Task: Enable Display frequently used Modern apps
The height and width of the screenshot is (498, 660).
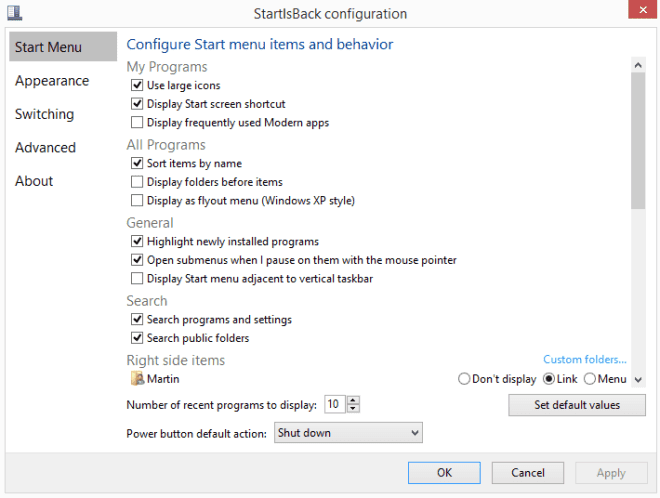Action: pyautogui.click(x=137, y=122)
